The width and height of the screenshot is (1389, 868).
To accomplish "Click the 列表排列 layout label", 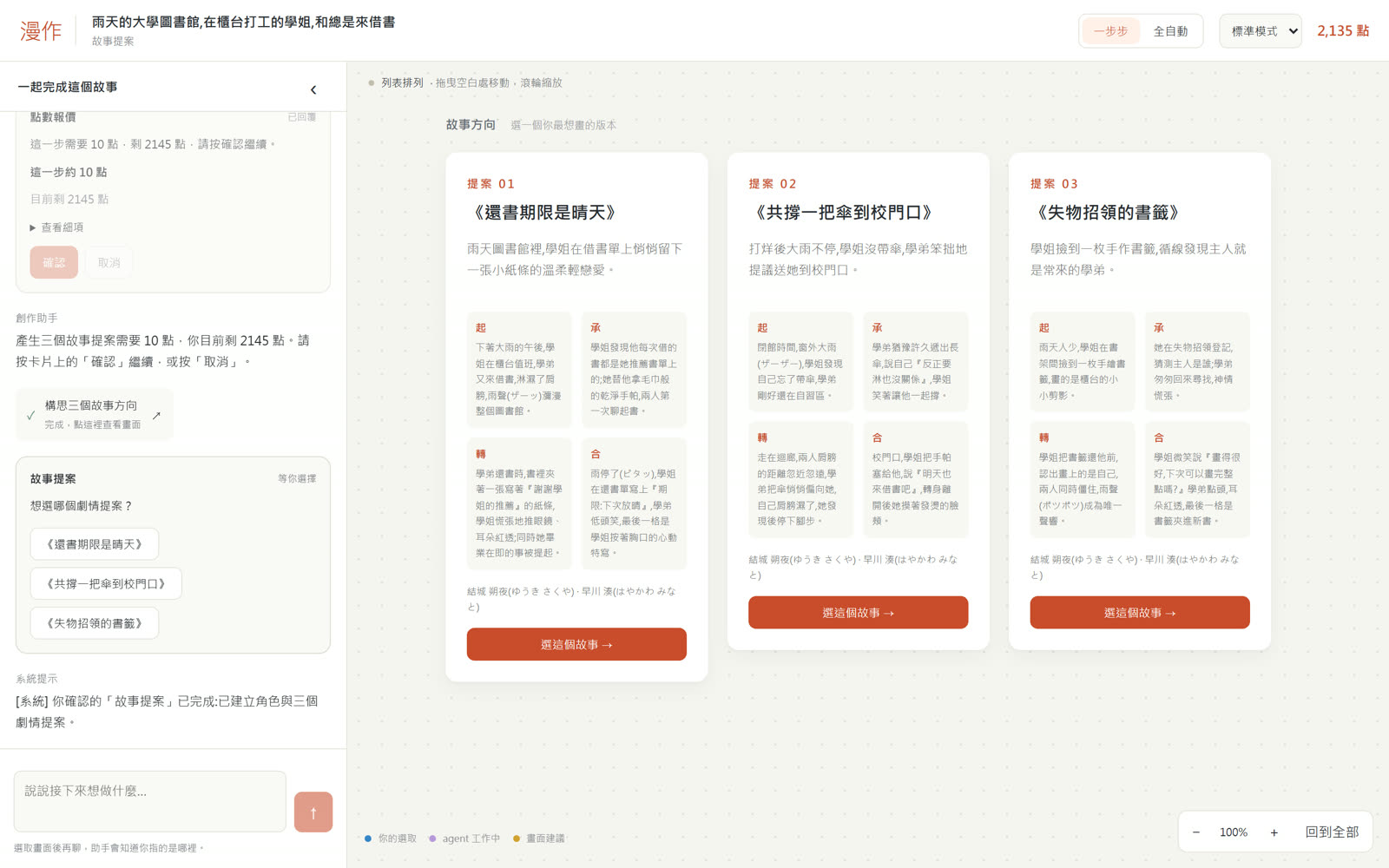I will click(402, 83).
